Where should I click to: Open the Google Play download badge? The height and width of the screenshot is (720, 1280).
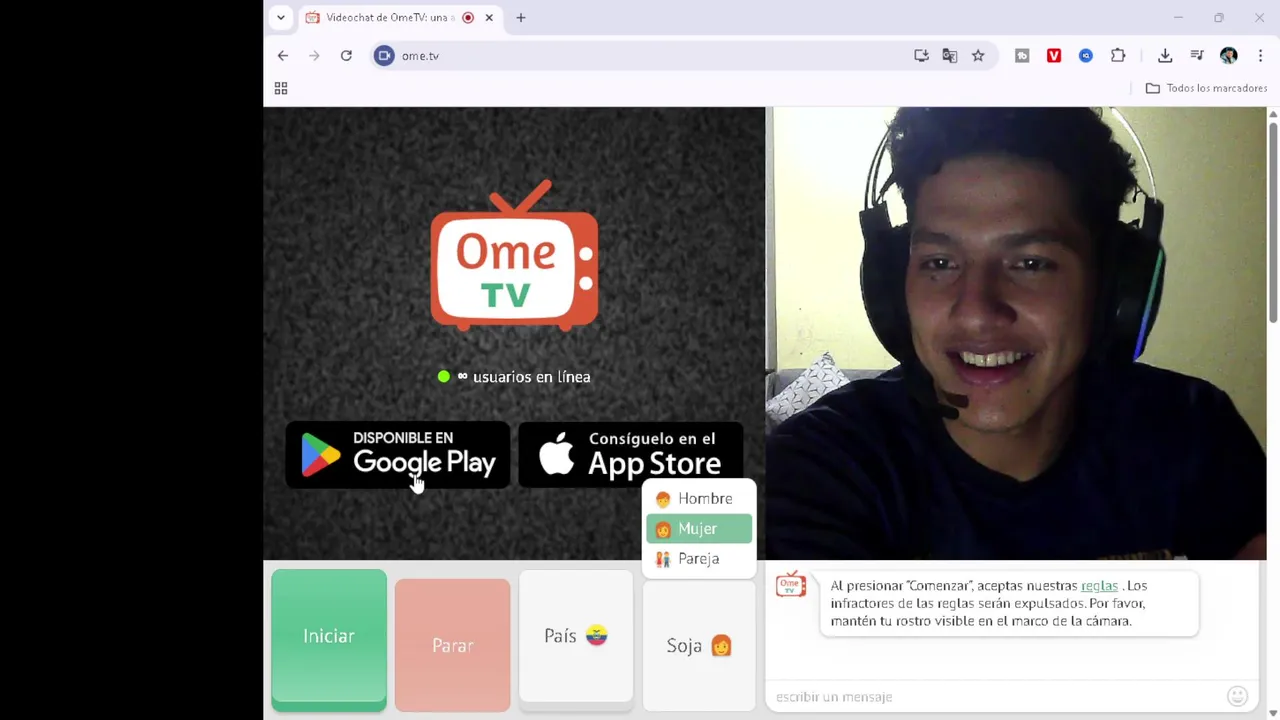(x=398, y=455)
